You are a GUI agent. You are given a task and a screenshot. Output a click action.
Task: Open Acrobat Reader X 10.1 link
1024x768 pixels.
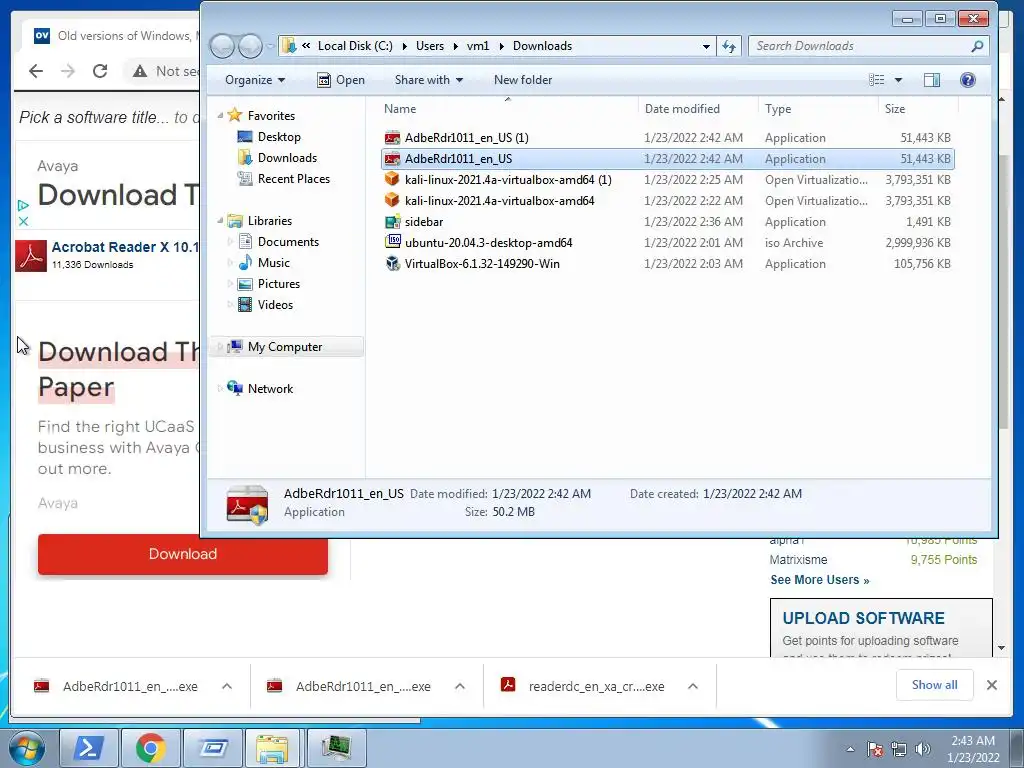click(x=125, y=247)
